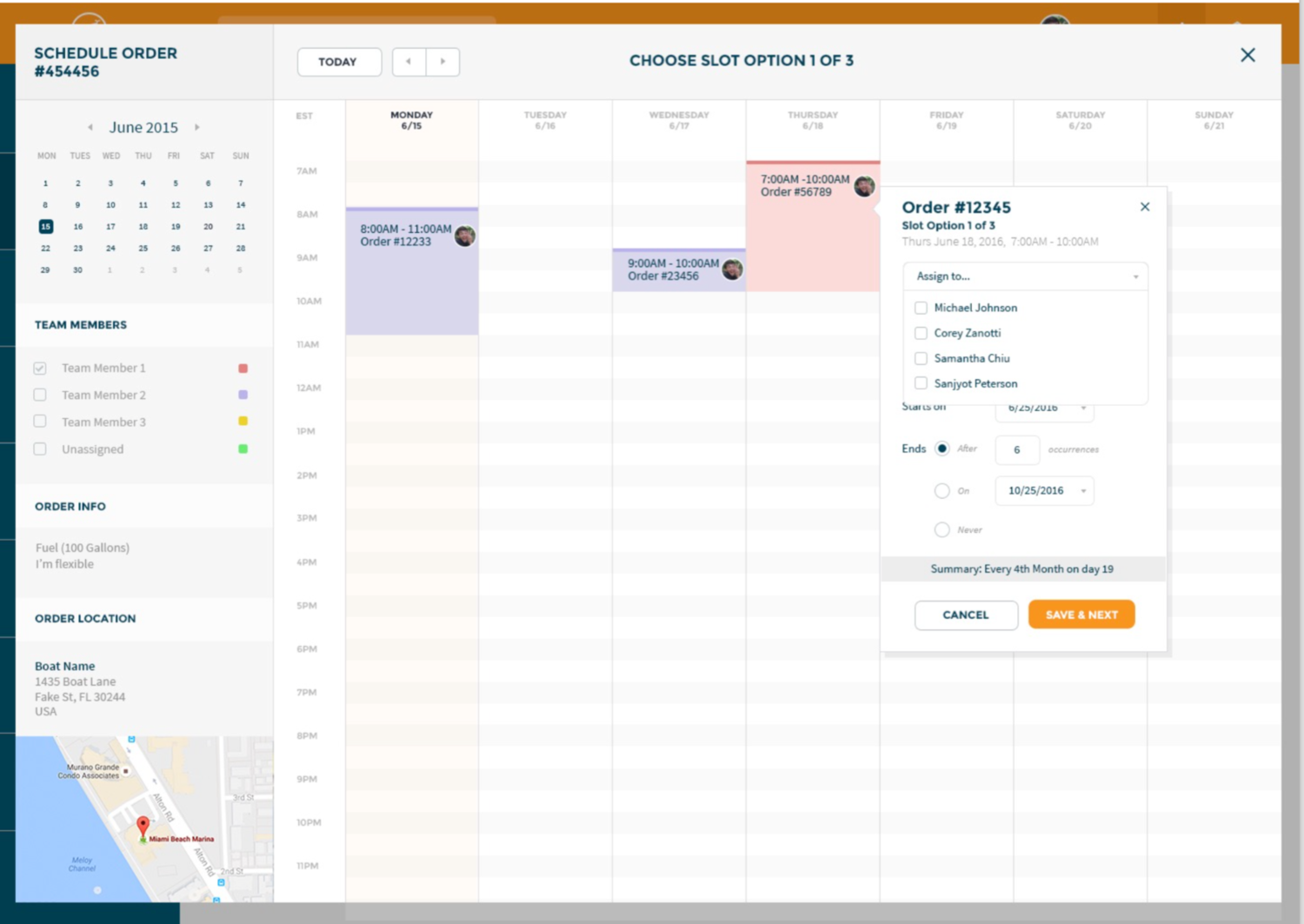
Task: Click avatar on Order #23456 event
Action: (x=733, y=269)
